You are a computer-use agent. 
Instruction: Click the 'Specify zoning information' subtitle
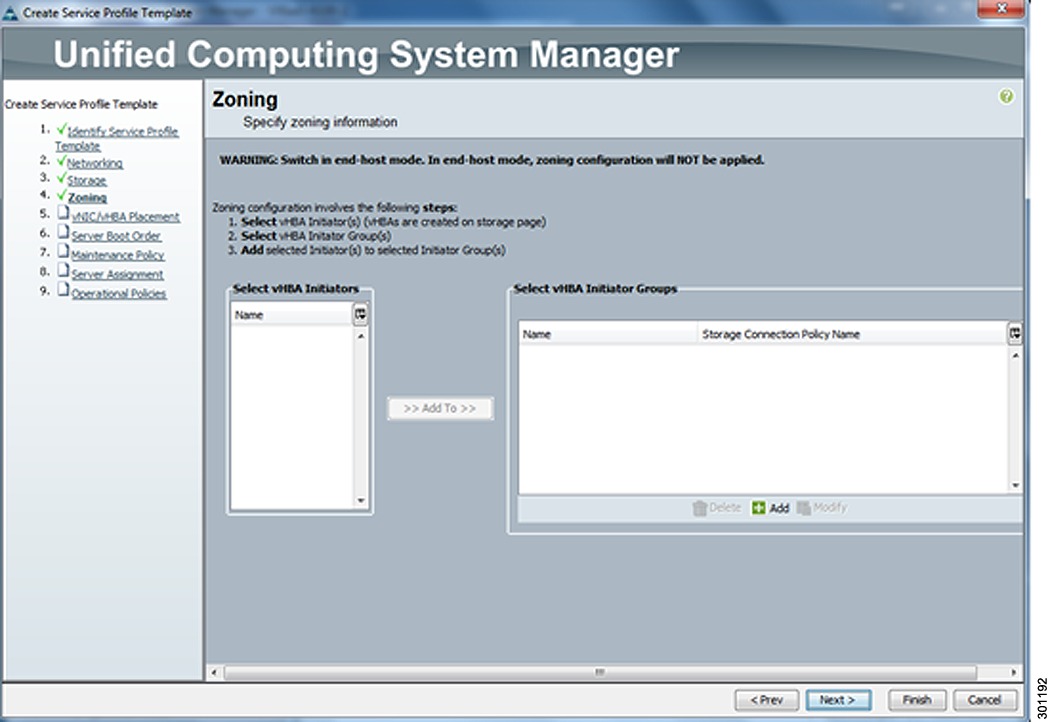320,122
